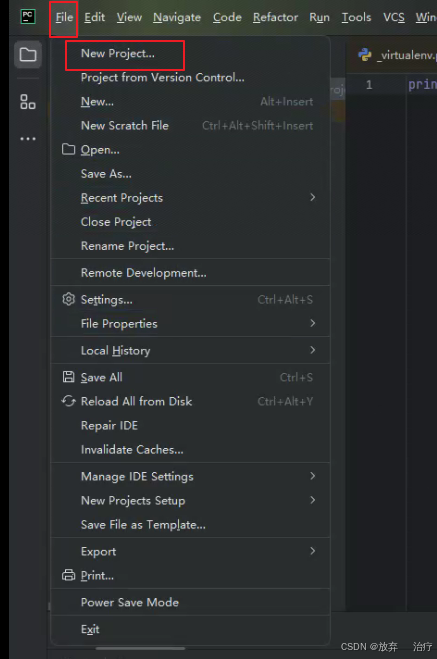Open the Edit menu
This screenshot has width=437, height=659.
click(x=94, y=17)
